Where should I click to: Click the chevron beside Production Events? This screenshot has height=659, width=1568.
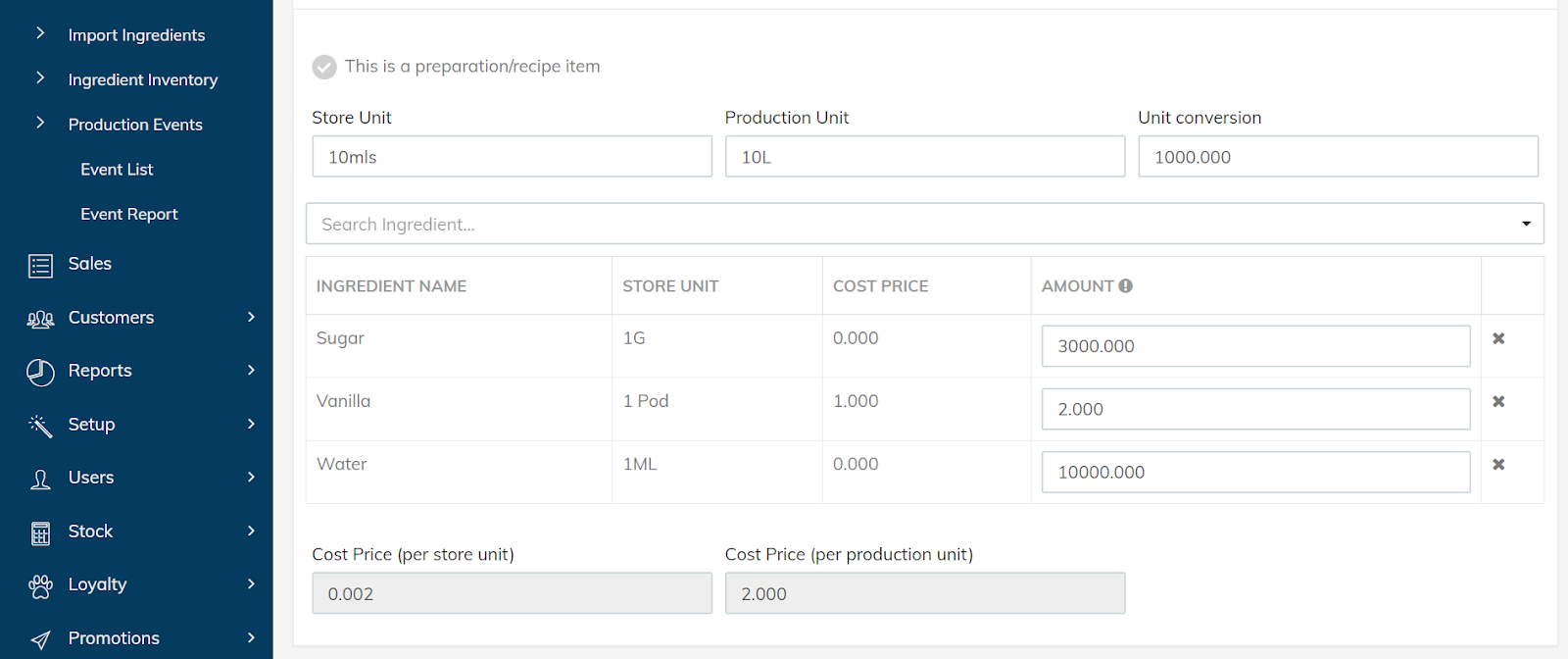pos(40,123)
